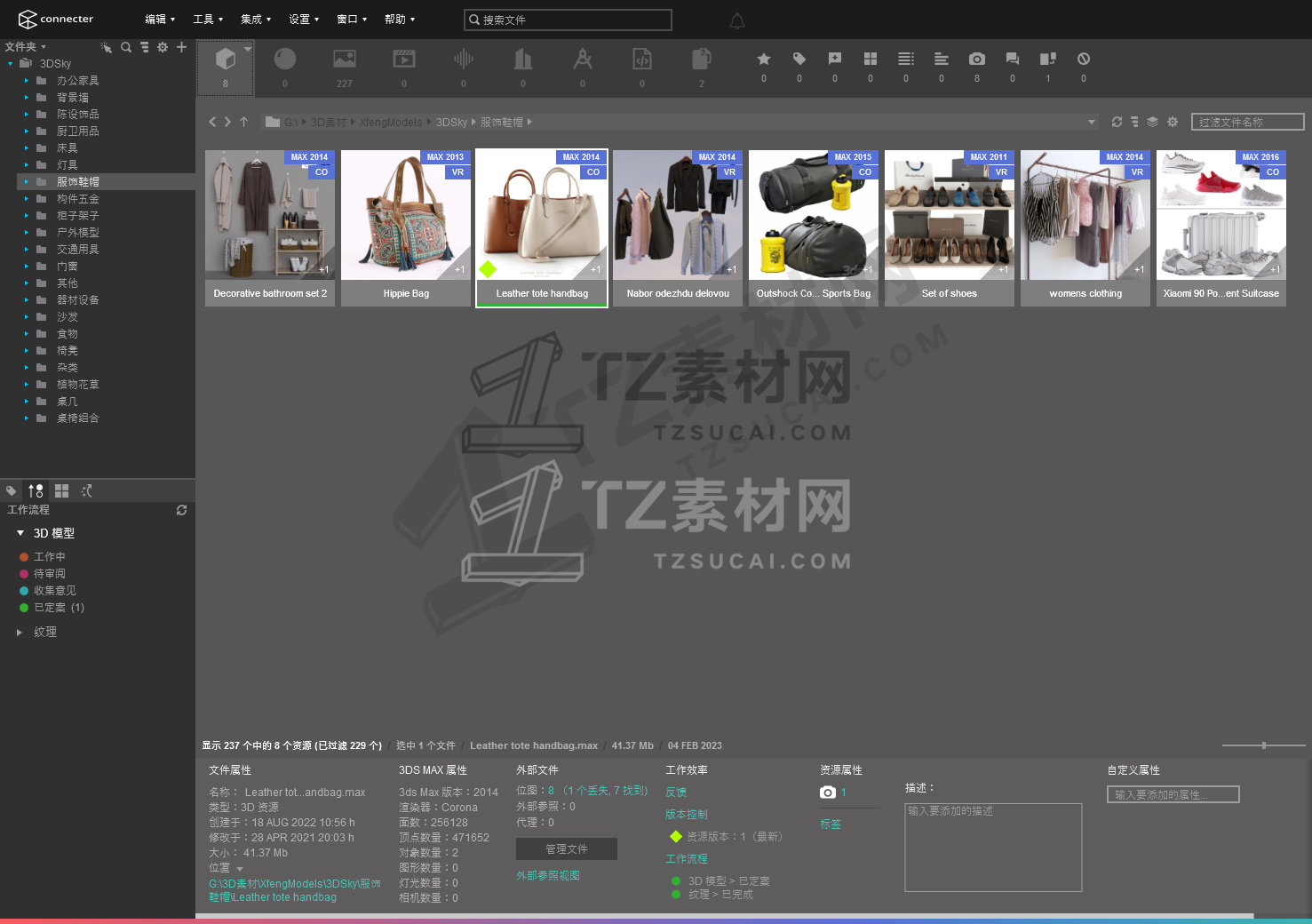Open the 外部参照视图 link
The height and width of the screenshot is (924, 1312).
(548, 876)
